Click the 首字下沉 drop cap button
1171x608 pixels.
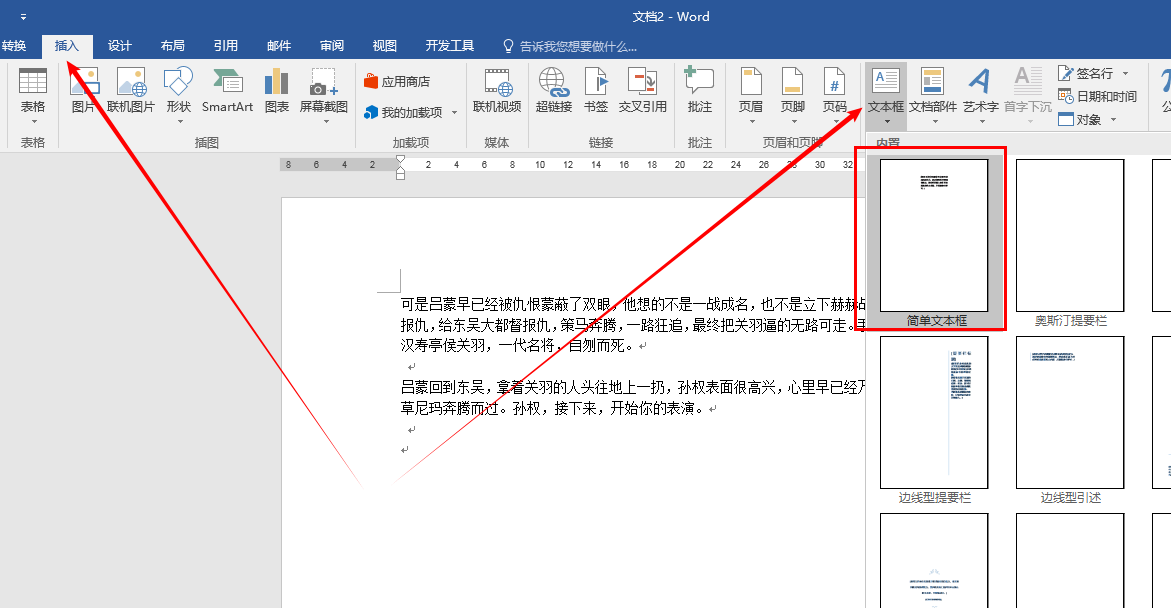tap(1028, 96)
